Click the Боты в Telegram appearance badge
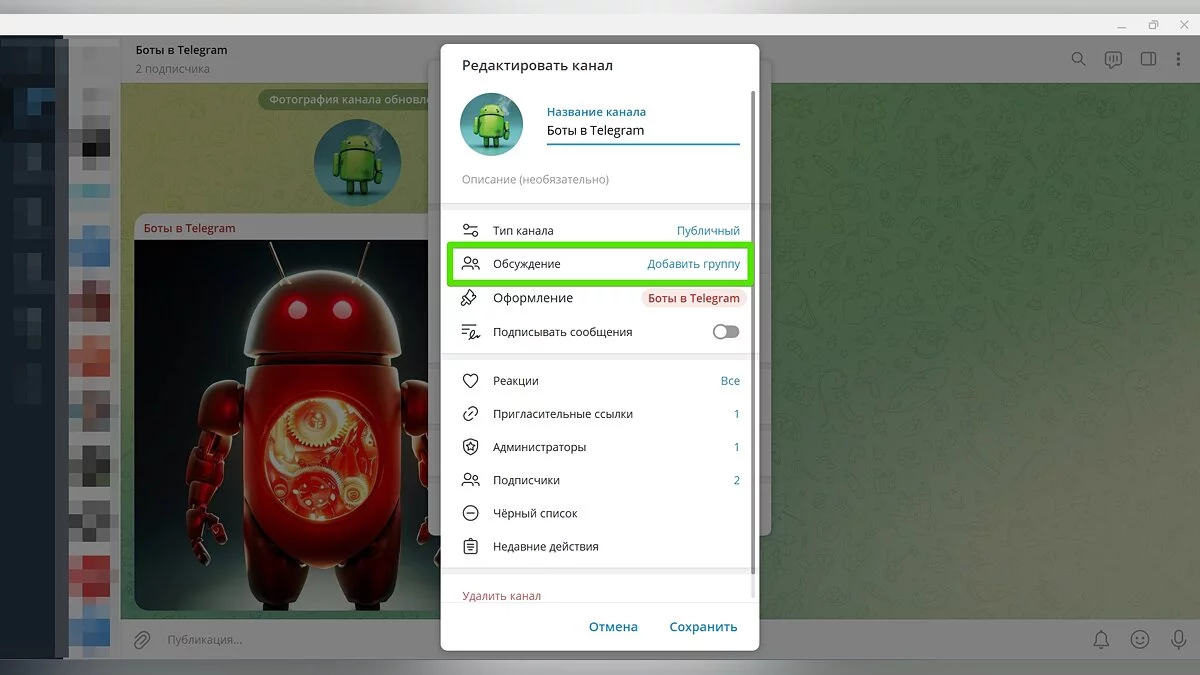This screenshot has width=1200, height=675. pyautogui.click(x=693, y=298)
